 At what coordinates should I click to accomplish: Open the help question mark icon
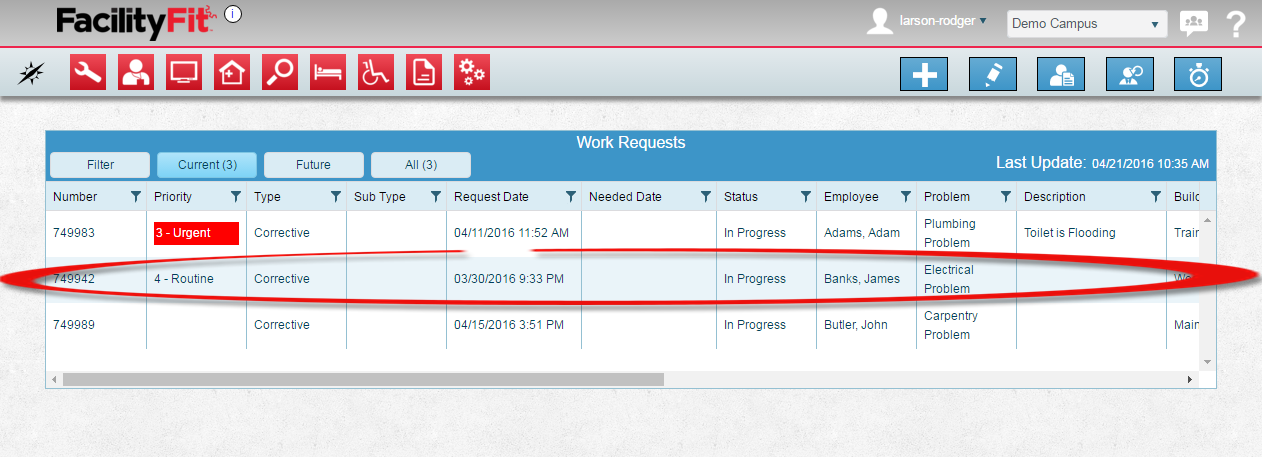click(x=1236, y=24)
